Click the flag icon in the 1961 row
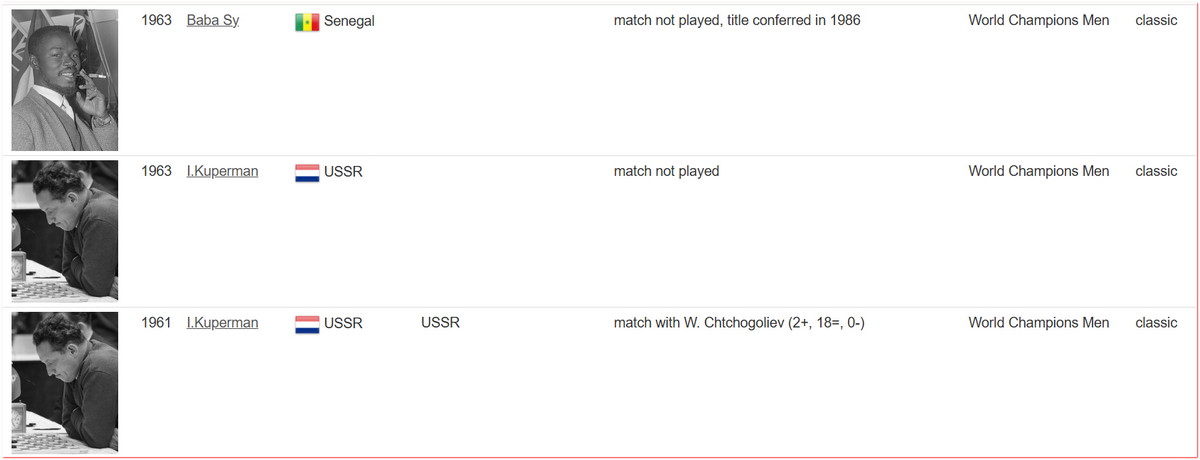1200x460 pixels. [x=306, y=323]
